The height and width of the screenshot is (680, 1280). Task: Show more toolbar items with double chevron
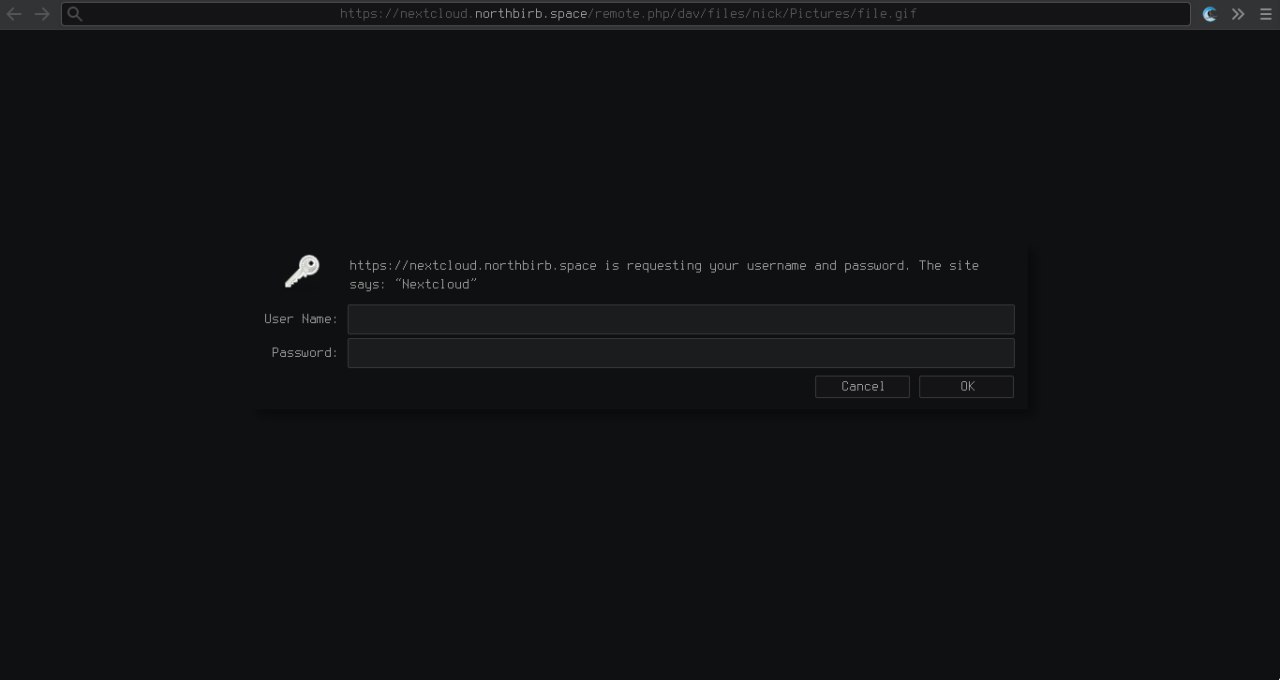pos(1238,14)
